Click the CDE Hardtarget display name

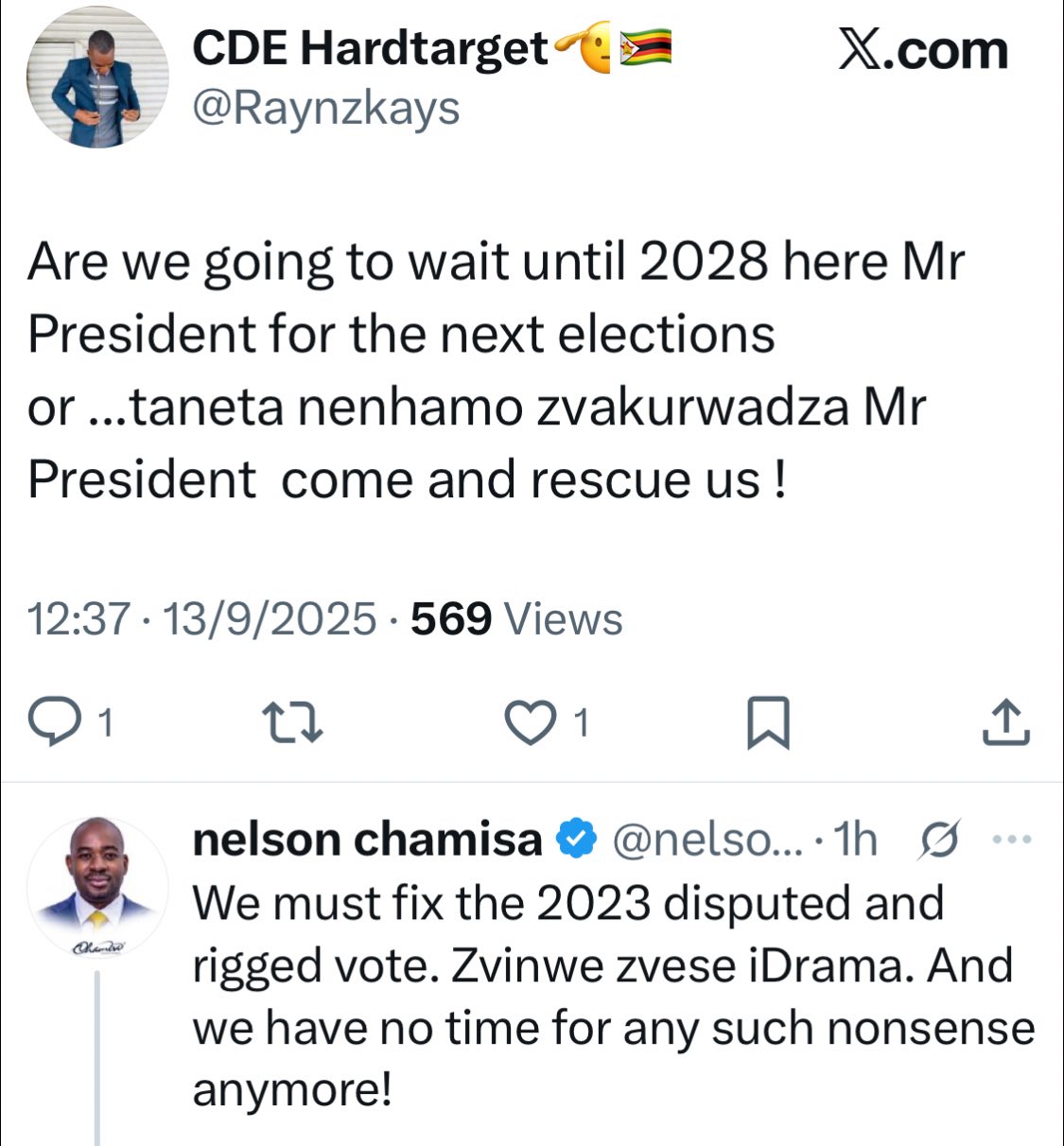pos(370,49)
